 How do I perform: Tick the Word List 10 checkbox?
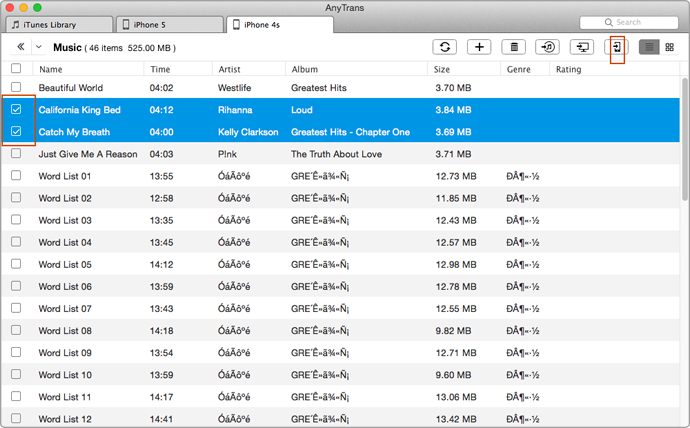tap(16, 374)
